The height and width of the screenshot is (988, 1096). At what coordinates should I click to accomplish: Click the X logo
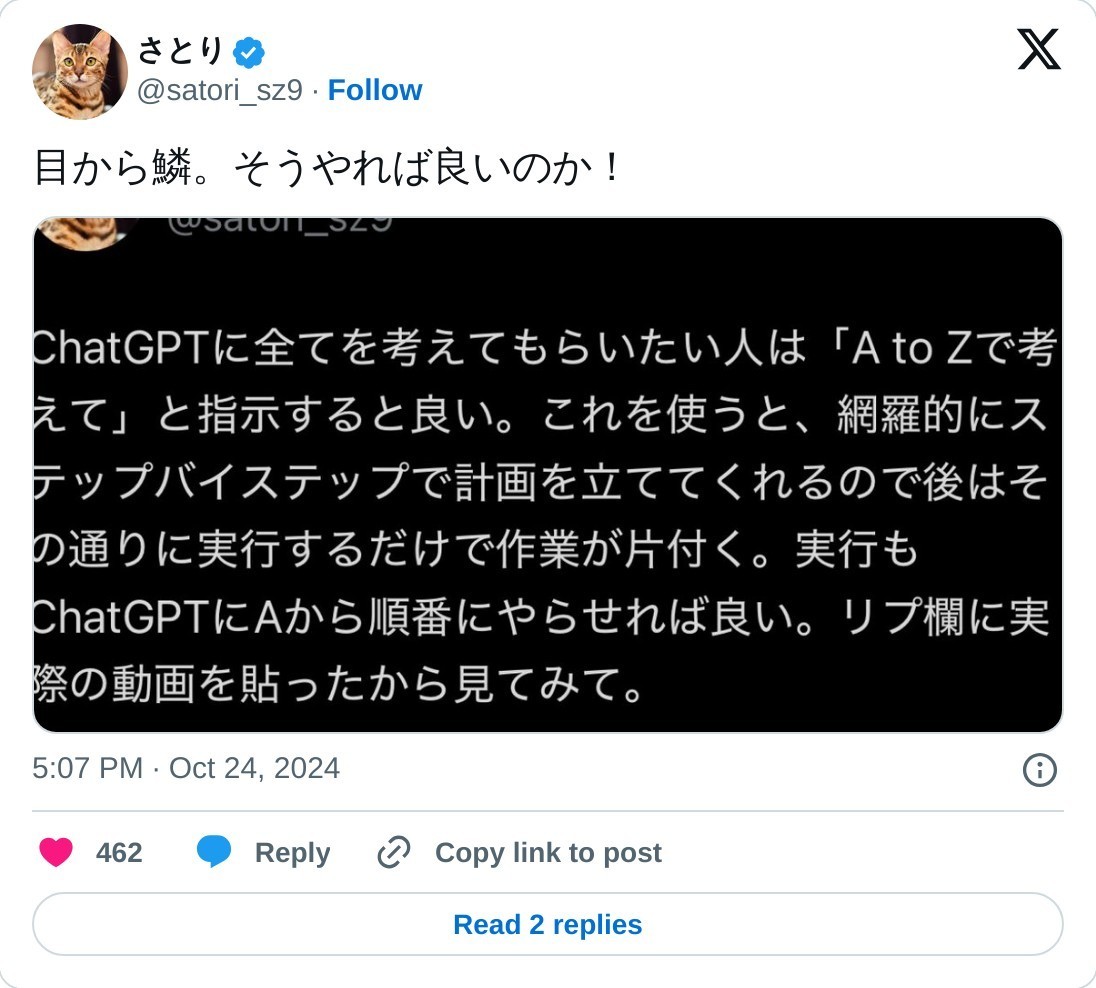click(x=1038, y=49)
